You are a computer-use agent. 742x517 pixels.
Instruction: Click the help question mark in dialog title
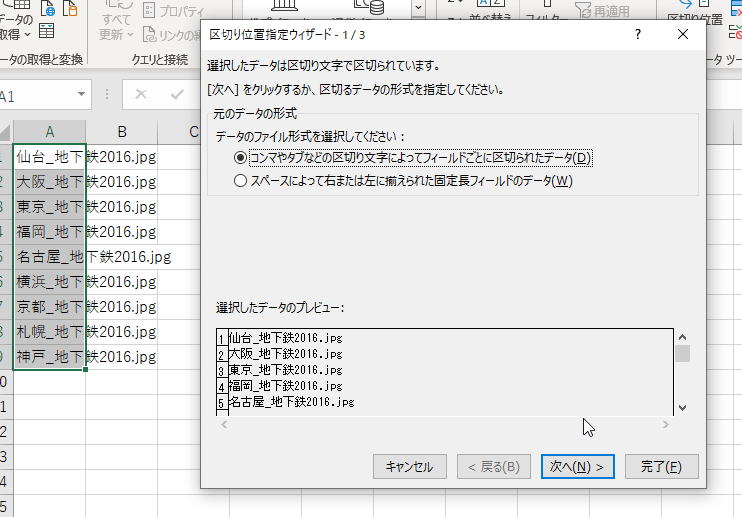tap(637, 34)
